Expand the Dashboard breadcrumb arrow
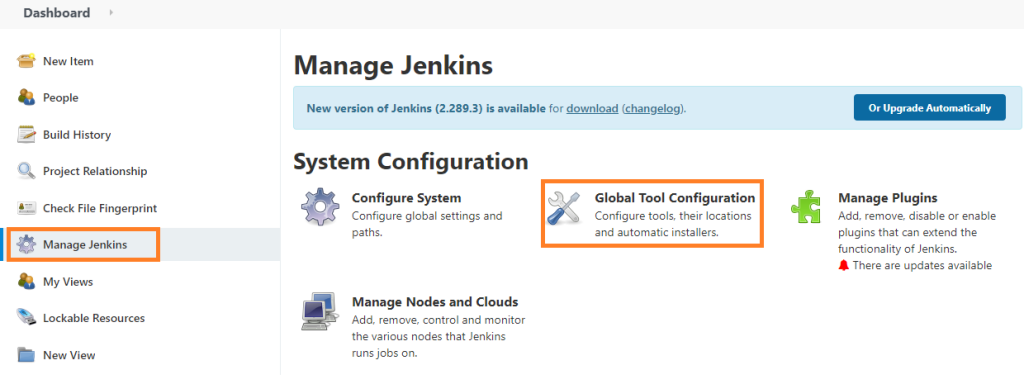This screenshot has width=1024, height=384. click(111, 12)
